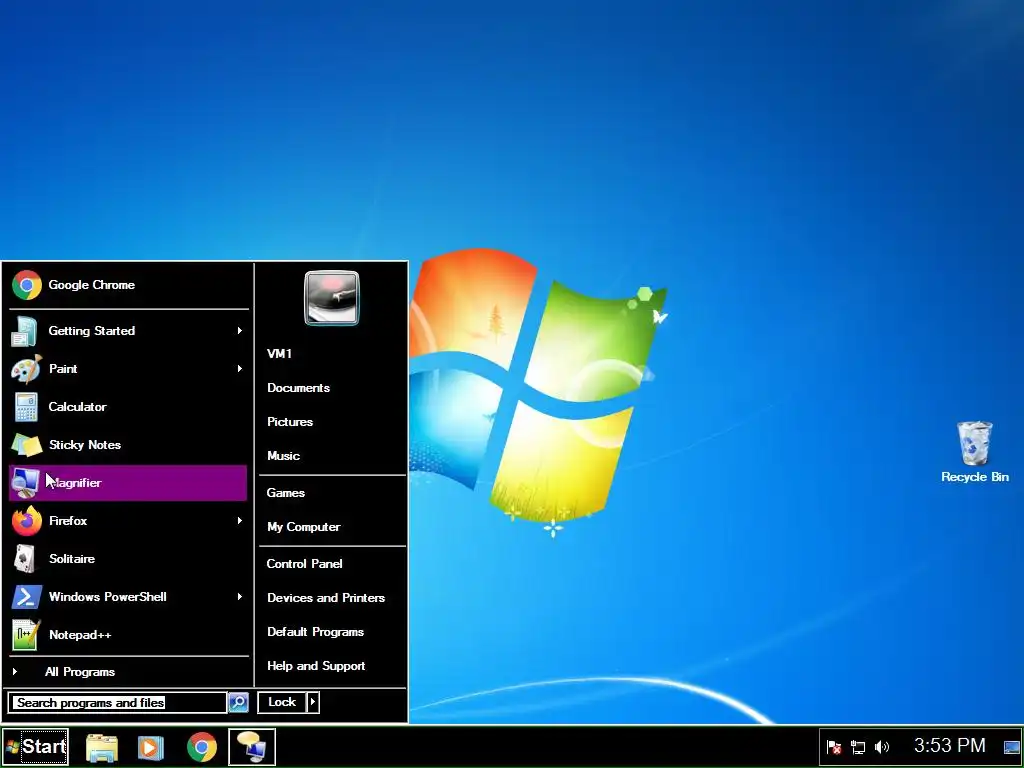
Task: Click the network tray icon
Action: tap(857, 747)
